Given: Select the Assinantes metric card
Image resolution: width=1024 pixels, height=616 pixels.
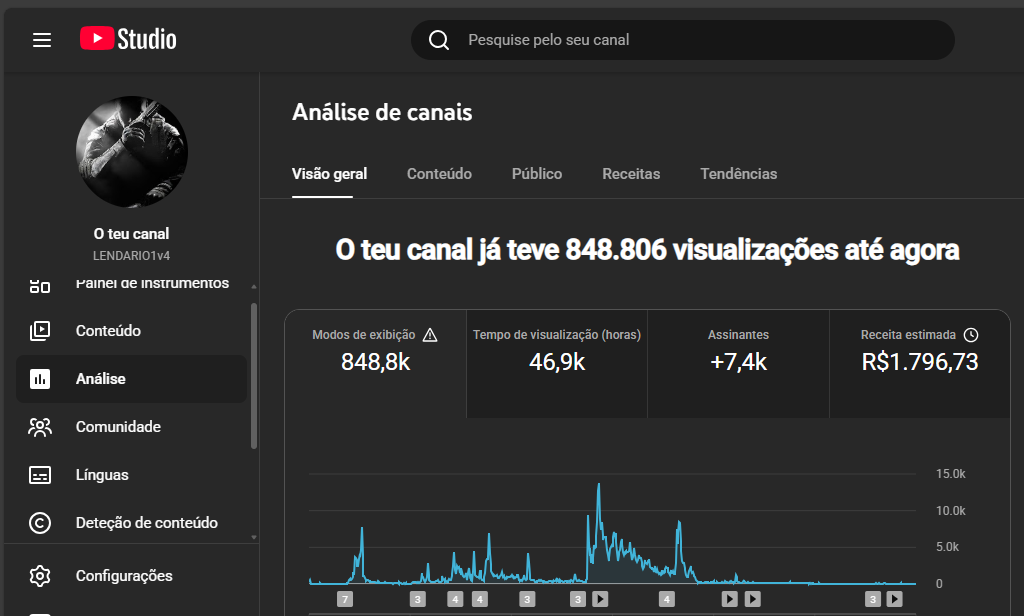Looking at the screenshot, I should pos(739,364).
